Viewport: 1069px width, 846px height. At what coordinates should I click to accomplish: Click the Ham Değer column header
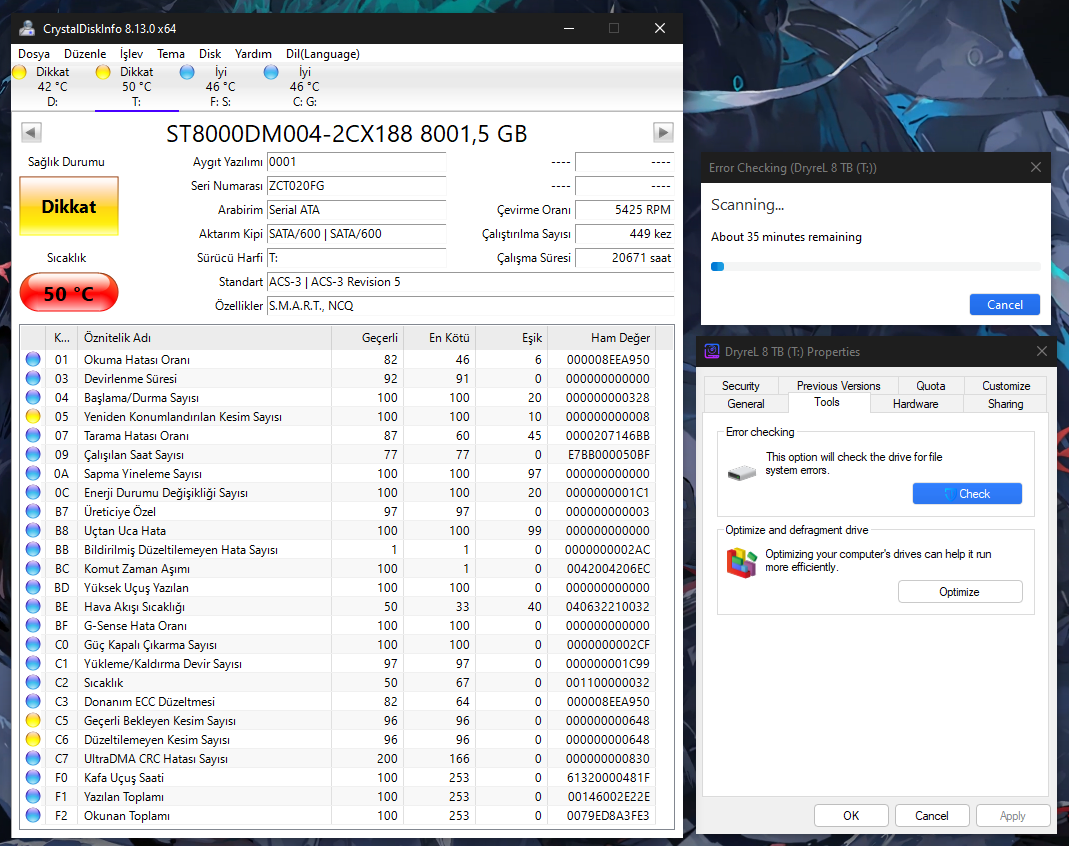pyautogui.click(x=601, y=337)
